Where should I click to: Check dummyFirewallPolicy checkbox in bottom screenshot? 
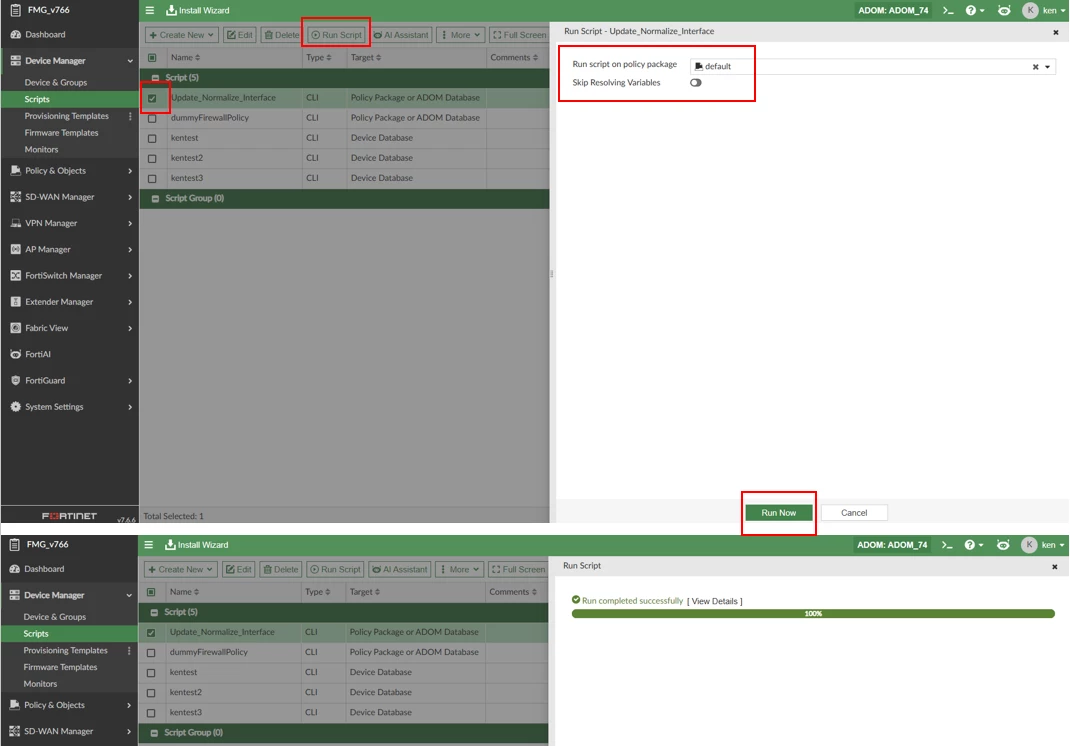coord(151,652)
